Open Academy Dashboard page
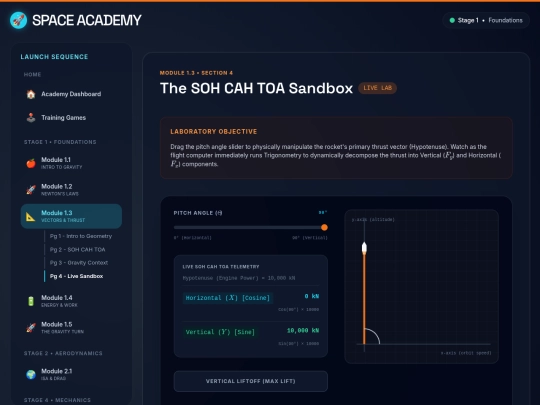The width and height of the screenshot is (540, 405). [x=71, y=94]
